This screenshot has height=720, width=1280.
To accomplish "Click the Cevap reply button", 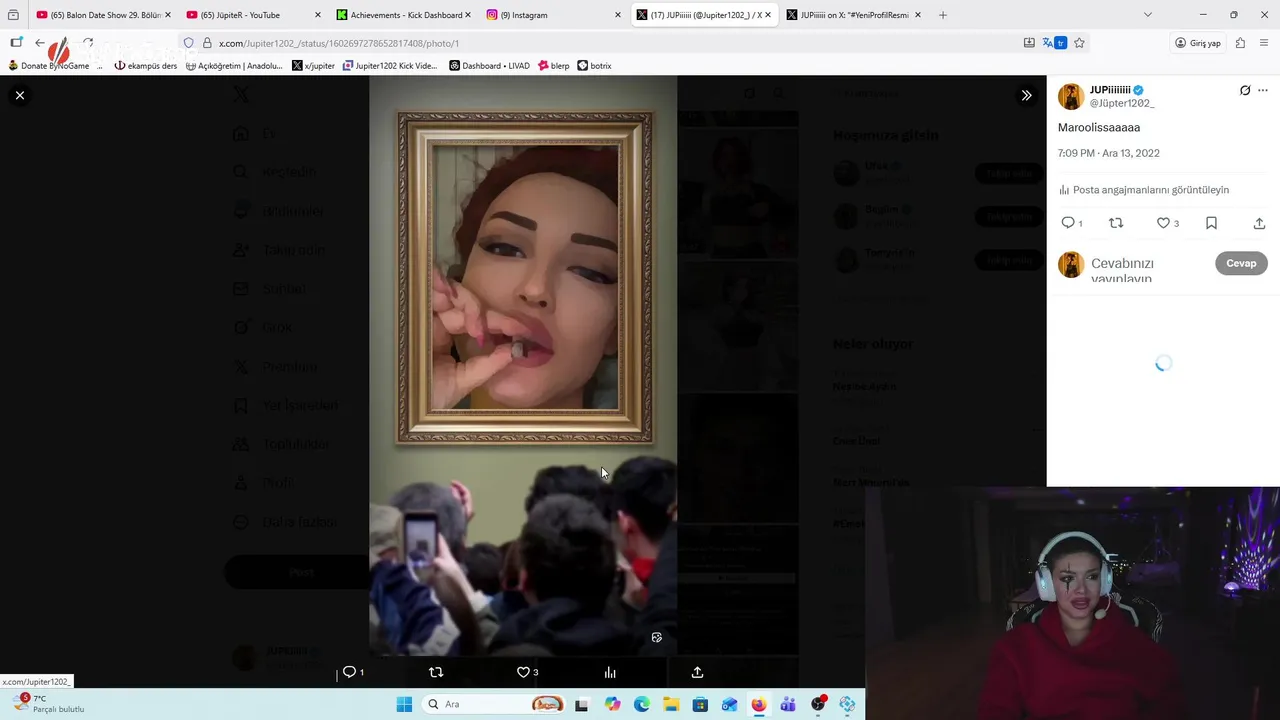I will point(1241,263).
